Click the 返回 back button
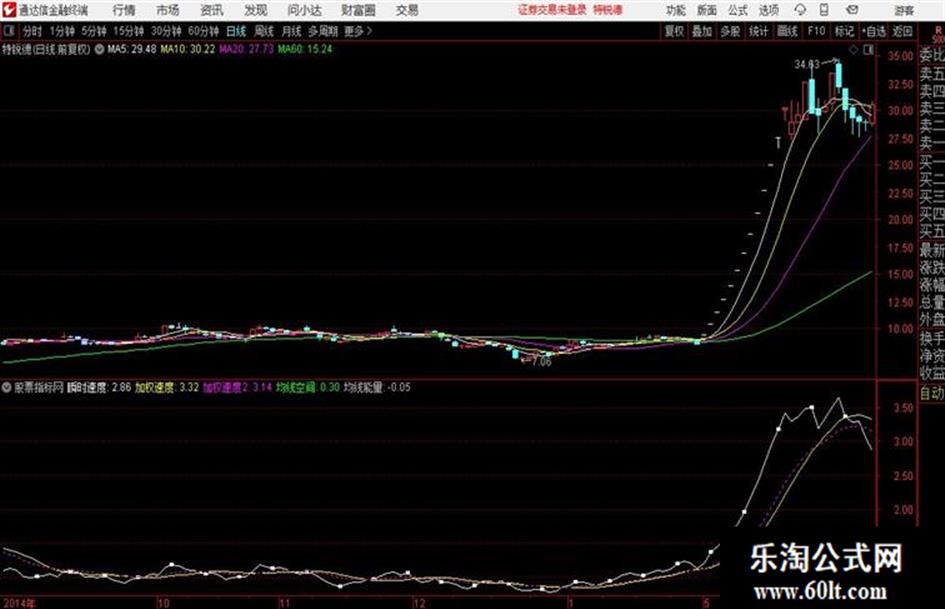The width and height of the screenshot is (945, 609). pyautogui.click(x=902, y=31)
